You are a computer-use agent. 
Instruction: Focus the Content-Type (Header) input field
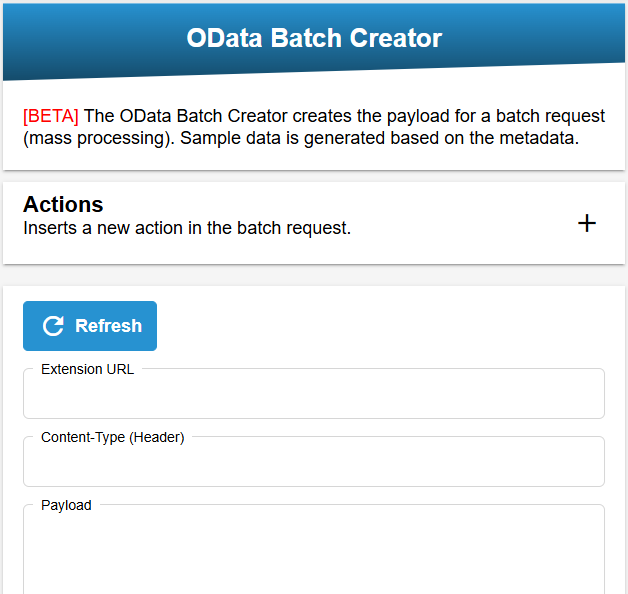tap(314, 462)
